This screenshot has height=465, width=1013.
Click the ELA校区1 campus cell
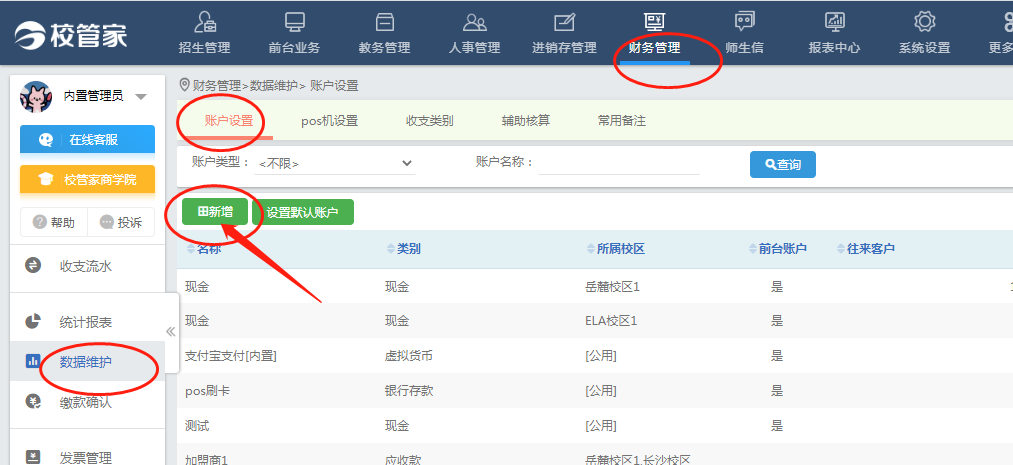tap(611, 320)
